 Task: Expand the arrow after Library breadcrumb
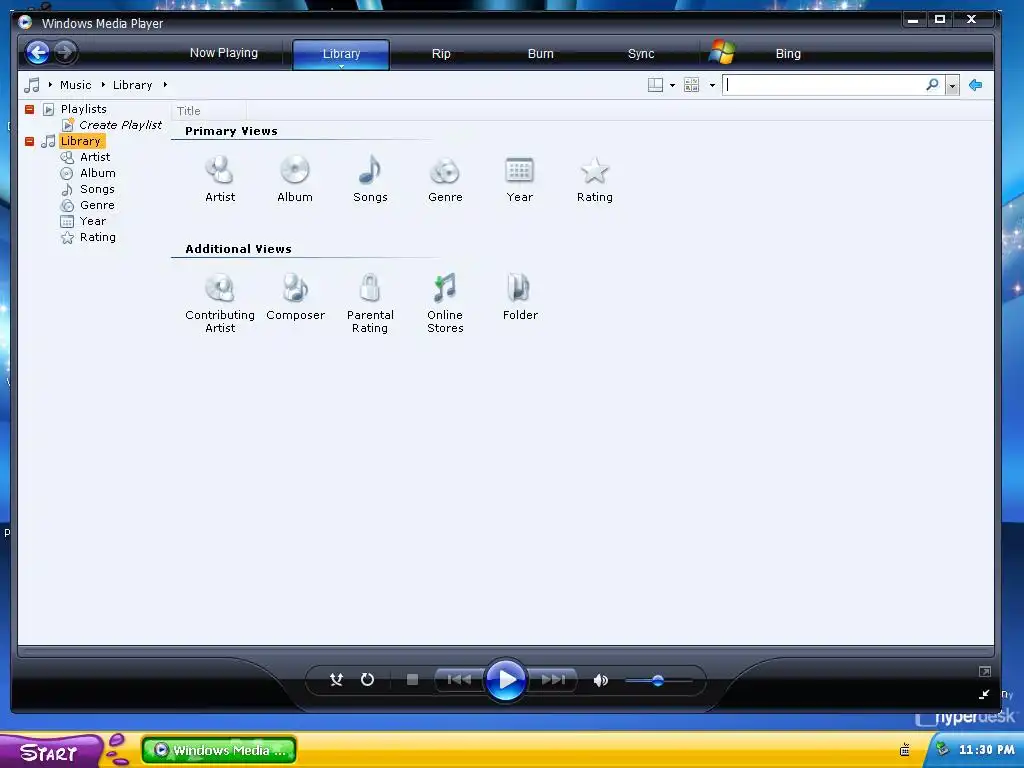point(165,85)
